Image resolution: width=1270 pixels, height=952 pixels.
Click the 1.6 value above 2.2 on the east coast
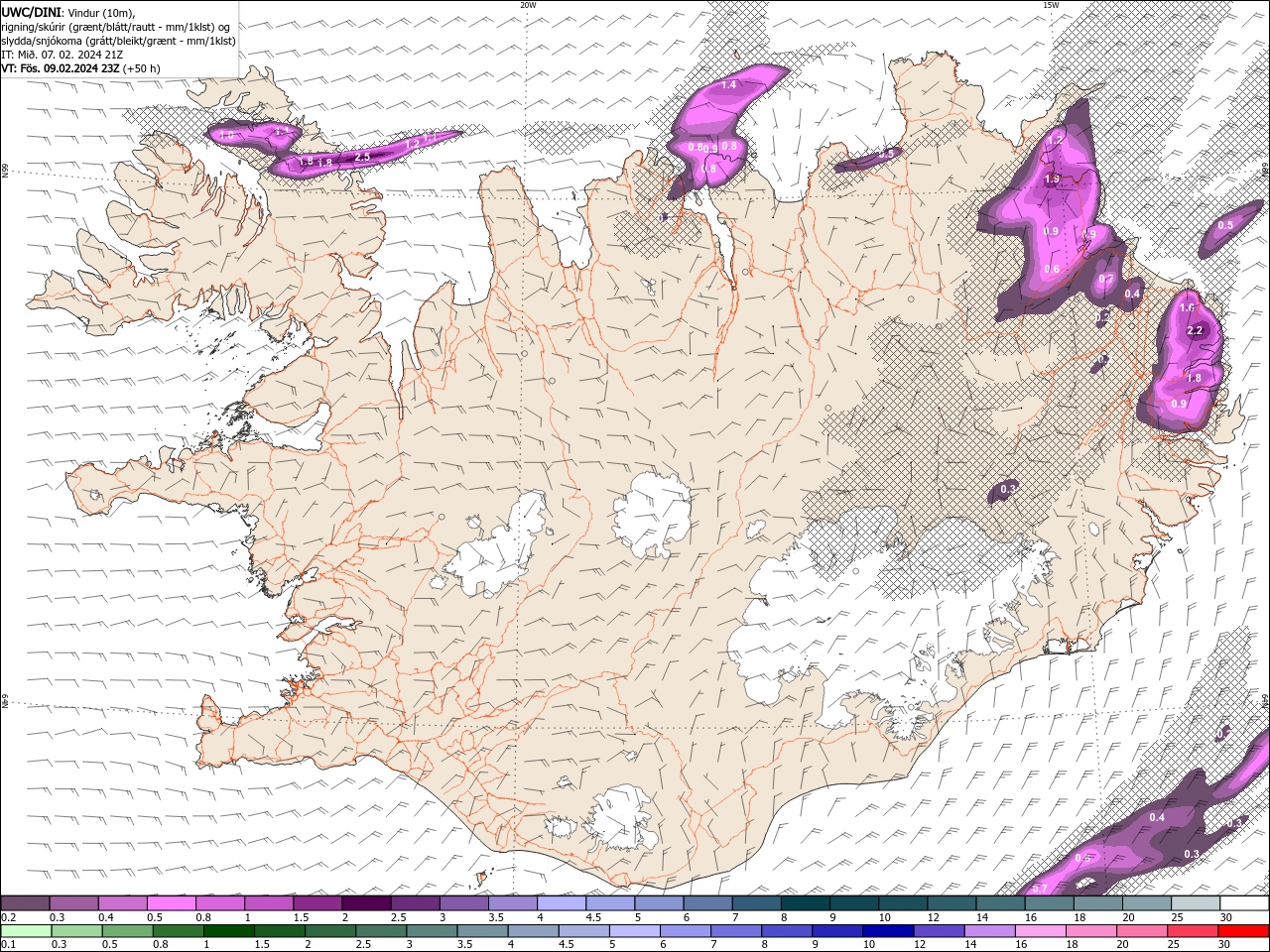pos(1188,308)
